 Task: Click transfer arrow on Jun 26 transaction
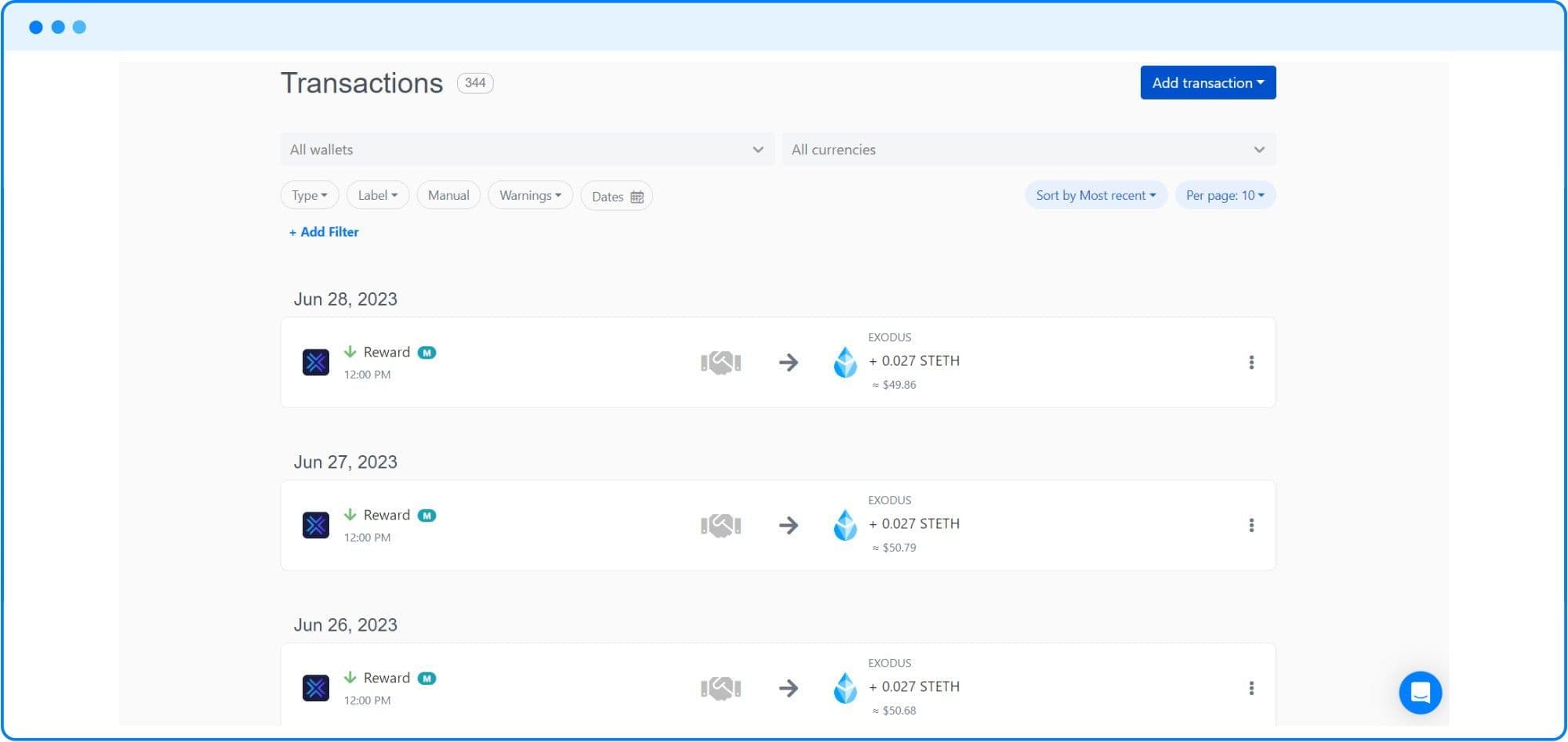click(x=789, y=688)
